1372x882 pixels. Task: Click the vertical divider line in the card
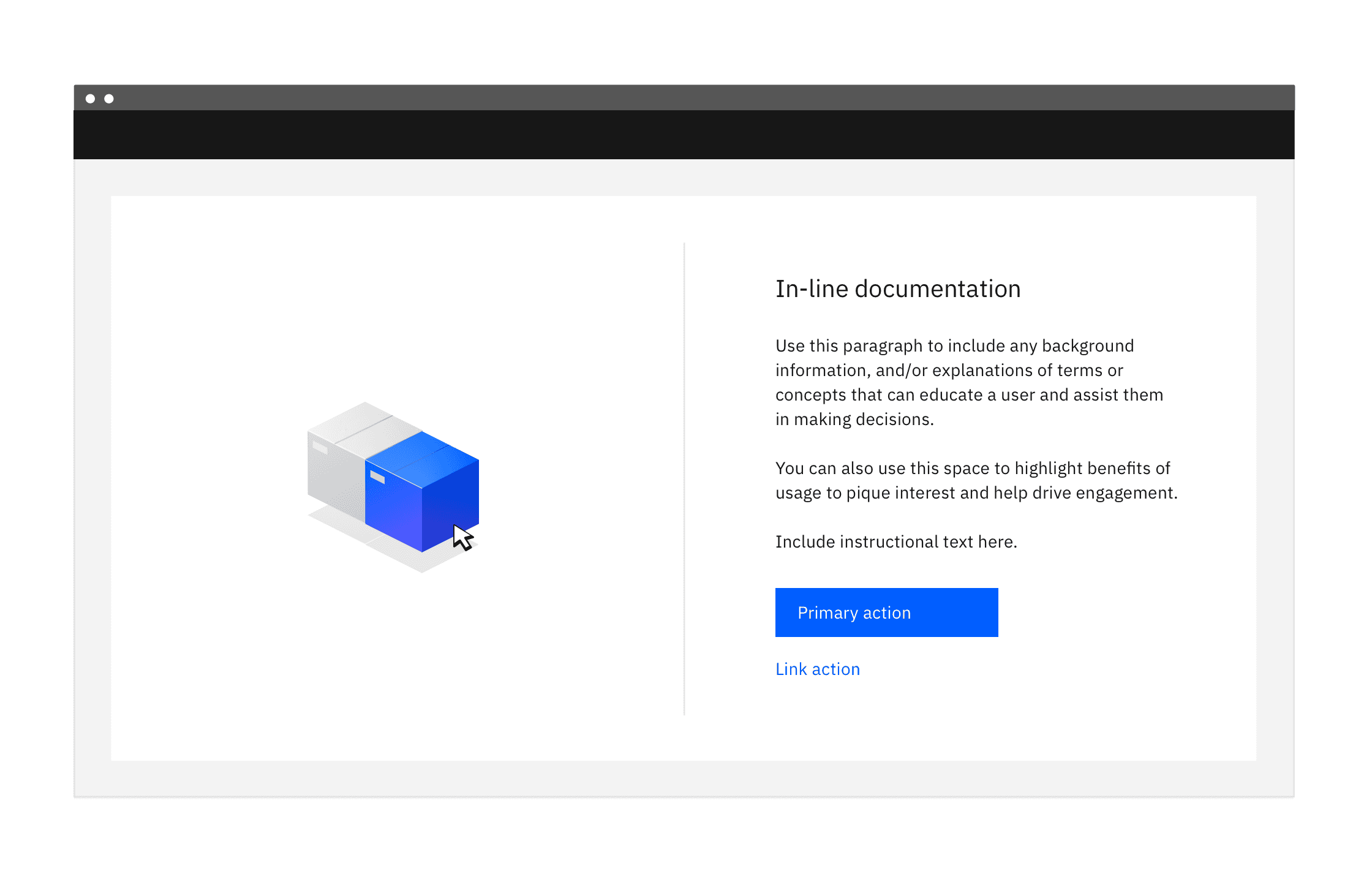[x=684, y=478]
